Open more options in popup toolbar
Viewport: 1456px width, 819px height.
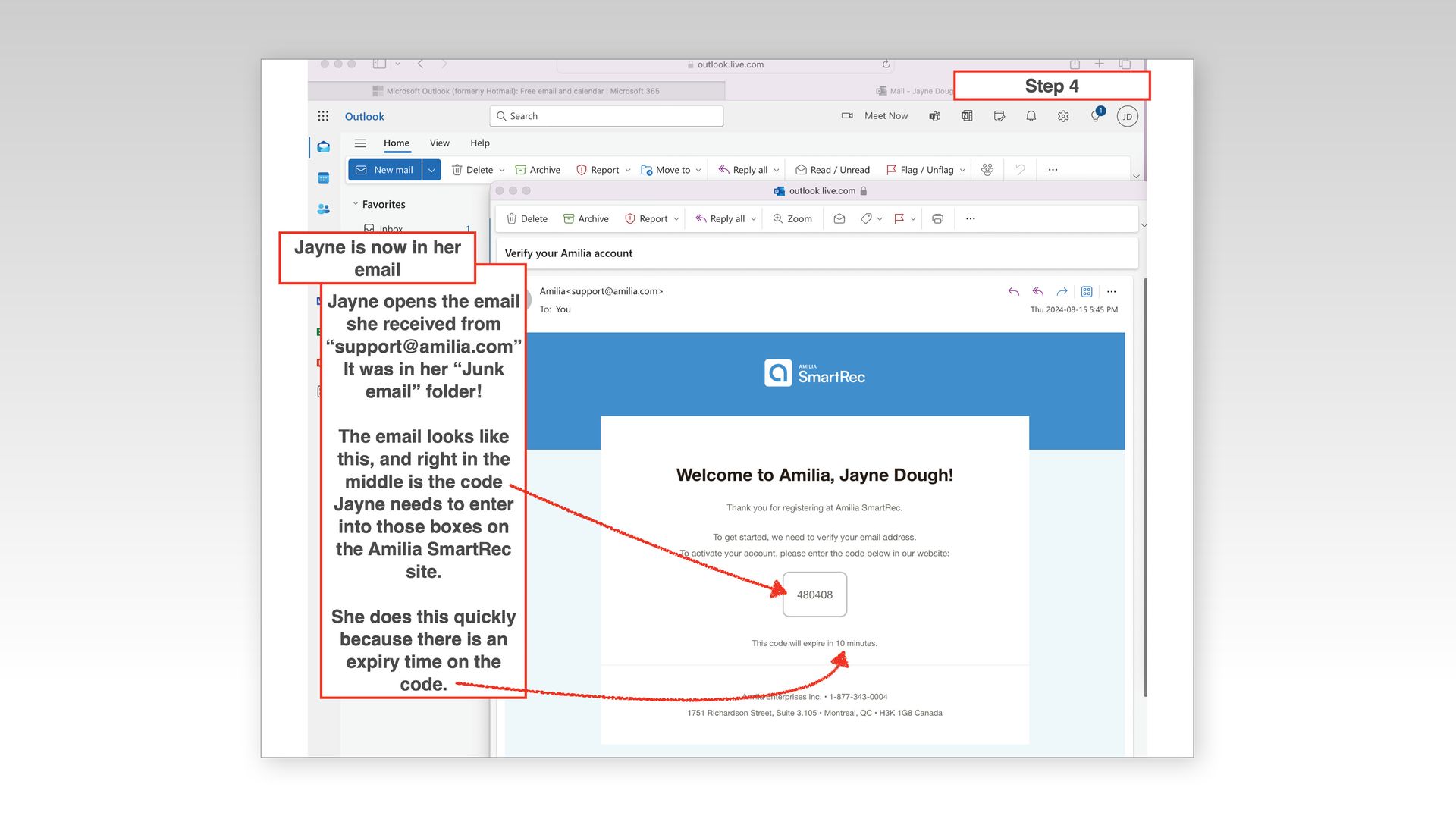pos(971,219)
